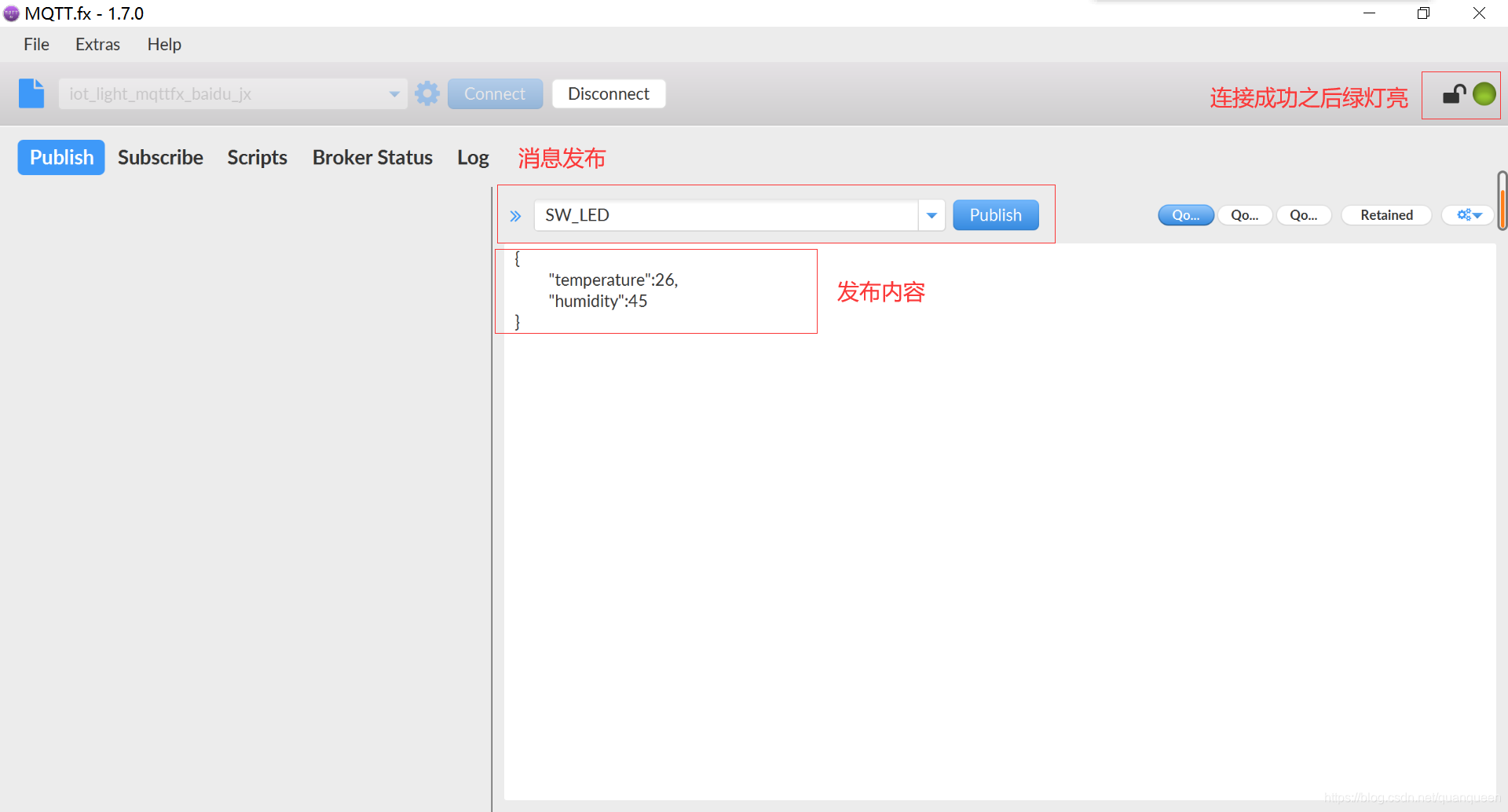
Task: Select the QoS toggle next to Retained
Action: pyautogui.click(x=1304, y=215)
